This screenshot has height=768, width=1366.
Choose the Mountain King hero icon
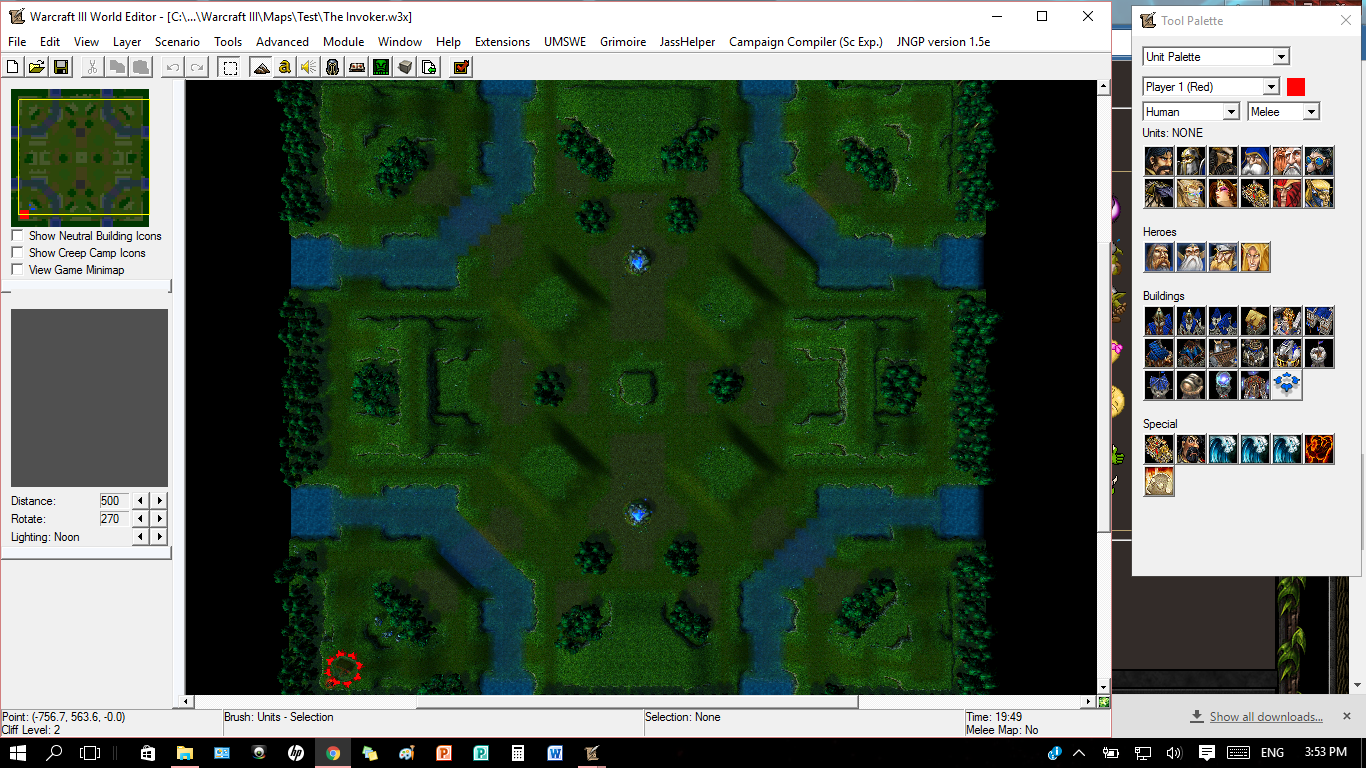(x=1223, y=257)
